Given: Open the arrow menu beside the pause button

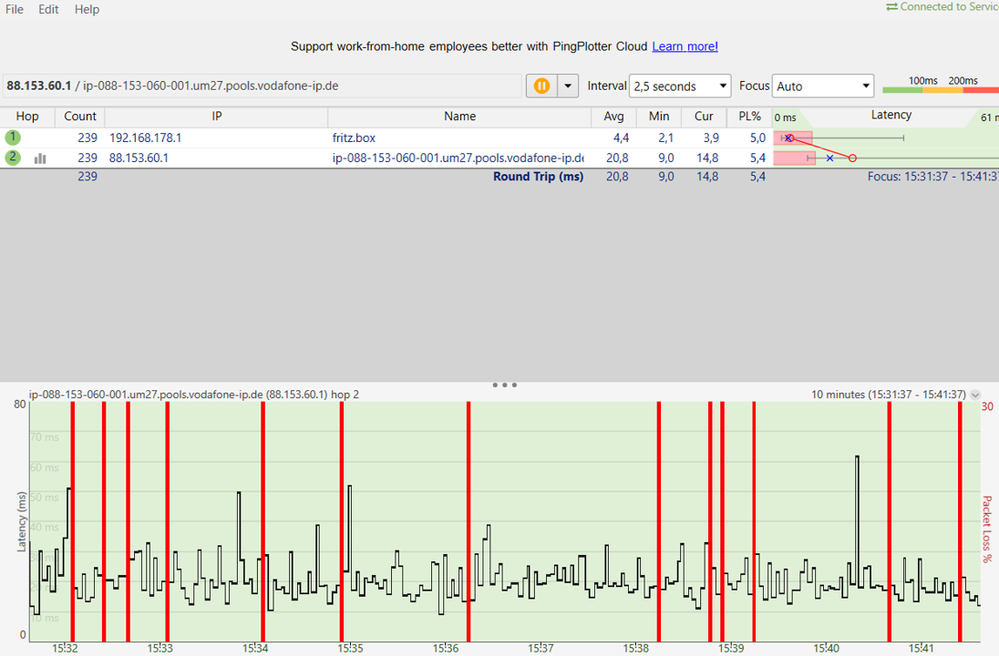Looking at the screenshot, I should [568, 86].
